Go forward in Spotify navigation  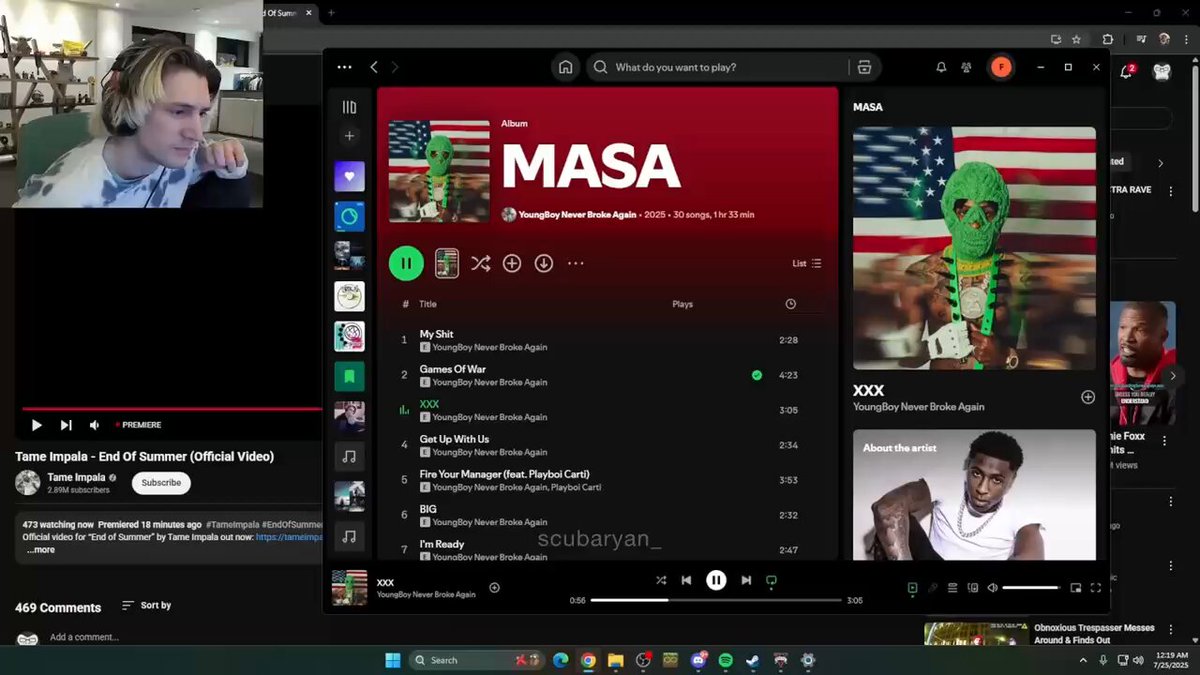tap(395, 67)
